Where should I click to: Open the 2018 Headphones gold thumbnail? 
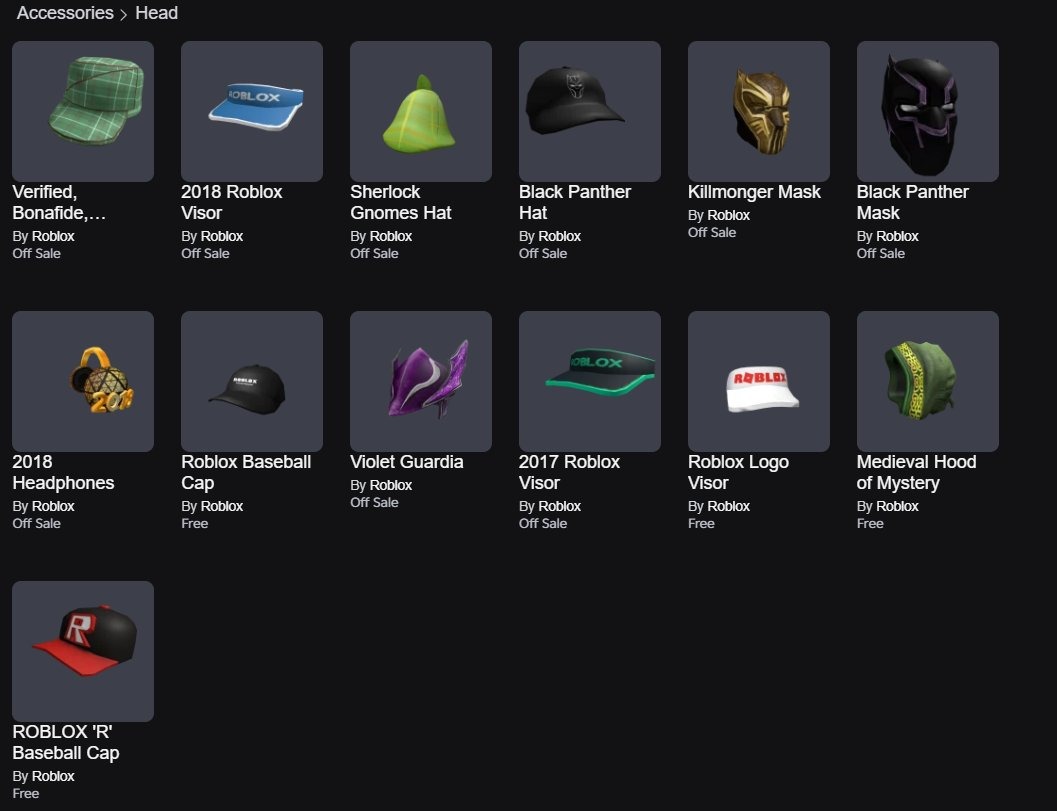point(83,381)
